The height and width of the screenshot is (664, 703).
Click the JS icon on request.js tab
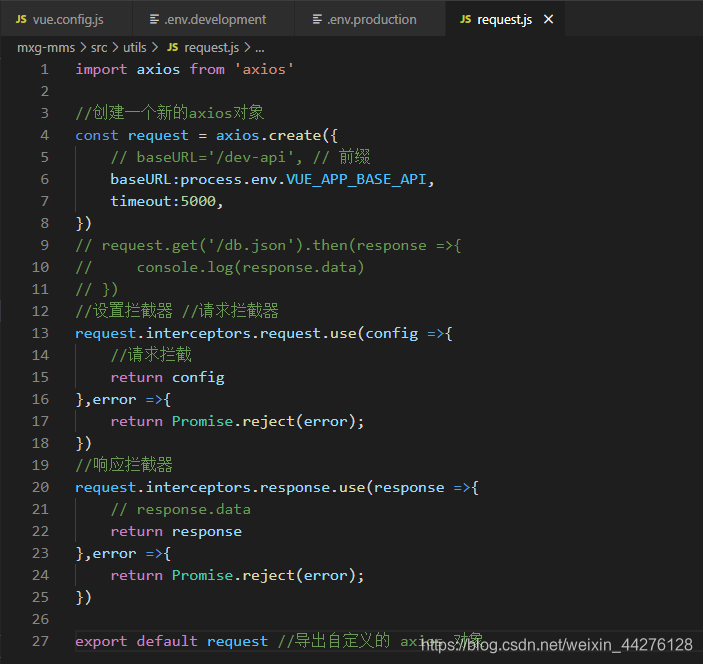(x=466, y=19)
